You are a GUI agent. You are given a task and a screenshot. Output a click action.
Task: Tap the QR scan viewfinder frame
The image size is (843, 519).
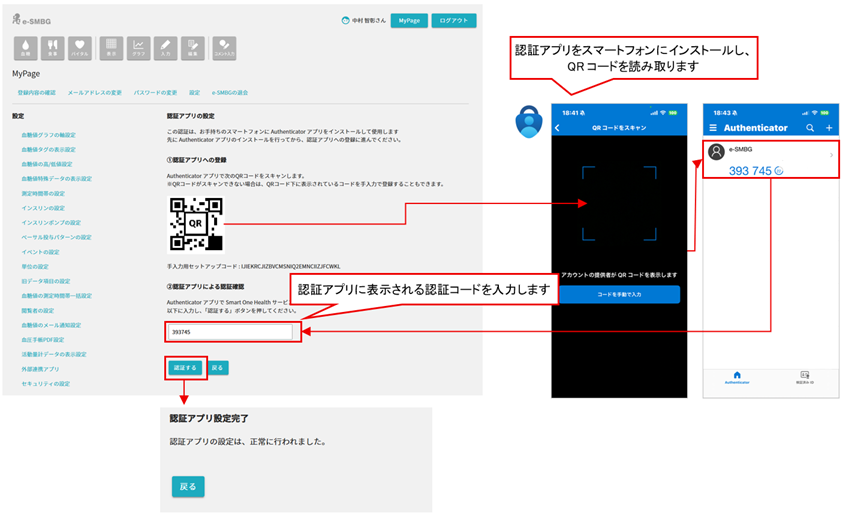(x=619, y=203)
